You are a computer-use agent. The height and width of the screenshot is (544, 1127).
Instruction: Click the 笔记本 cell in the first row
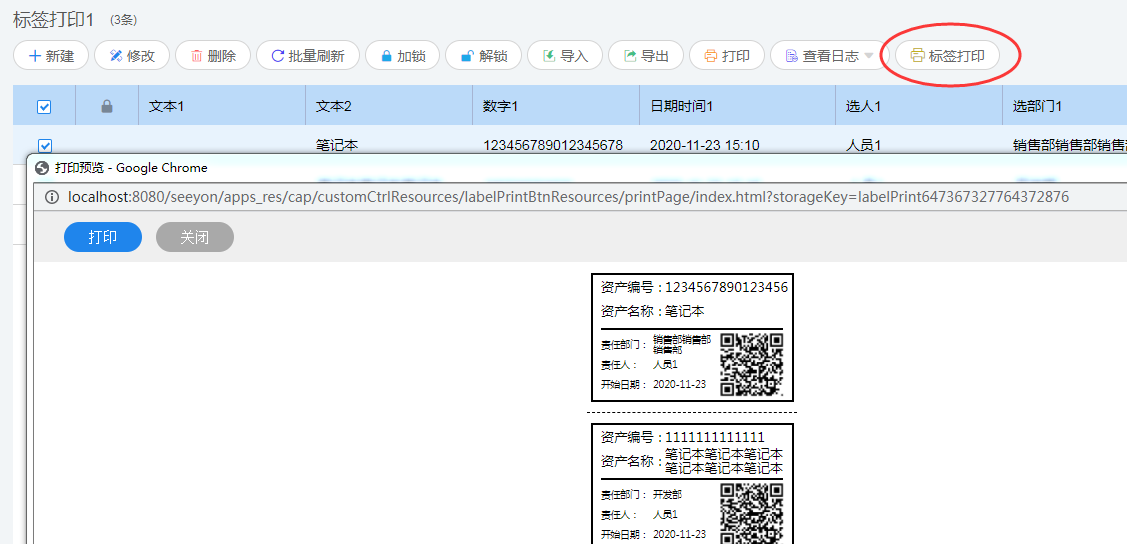pos(336,145)
